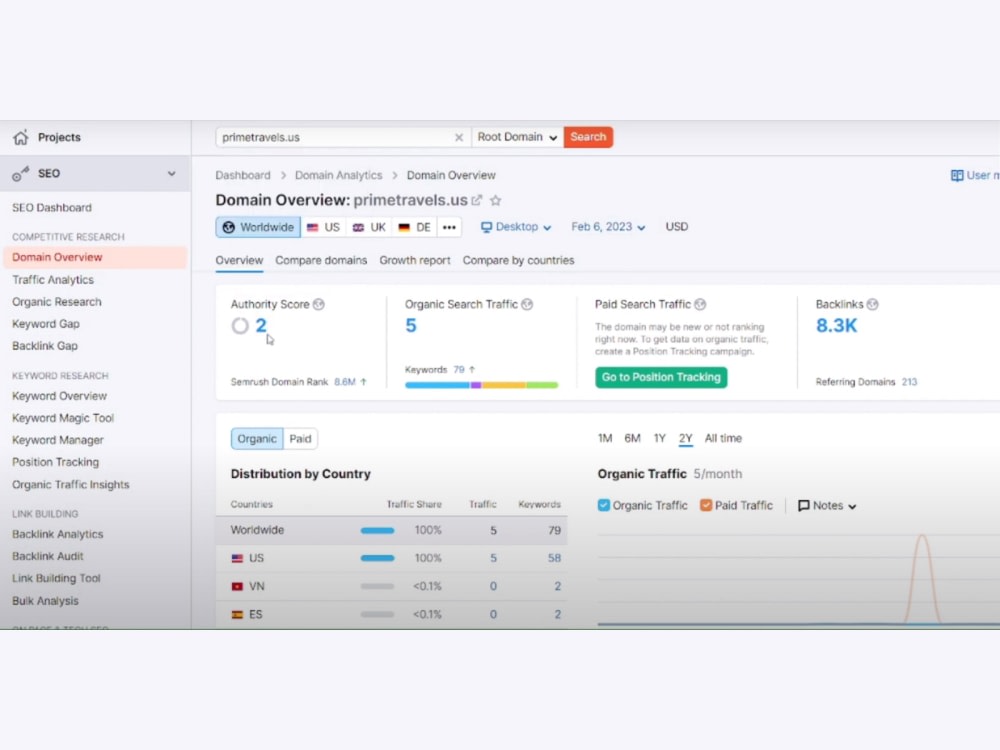The image size is (1000, 750).
Task: Toggle the Organic Traffic checkbox
Action: pyautogui.click(x=603, y=505)
